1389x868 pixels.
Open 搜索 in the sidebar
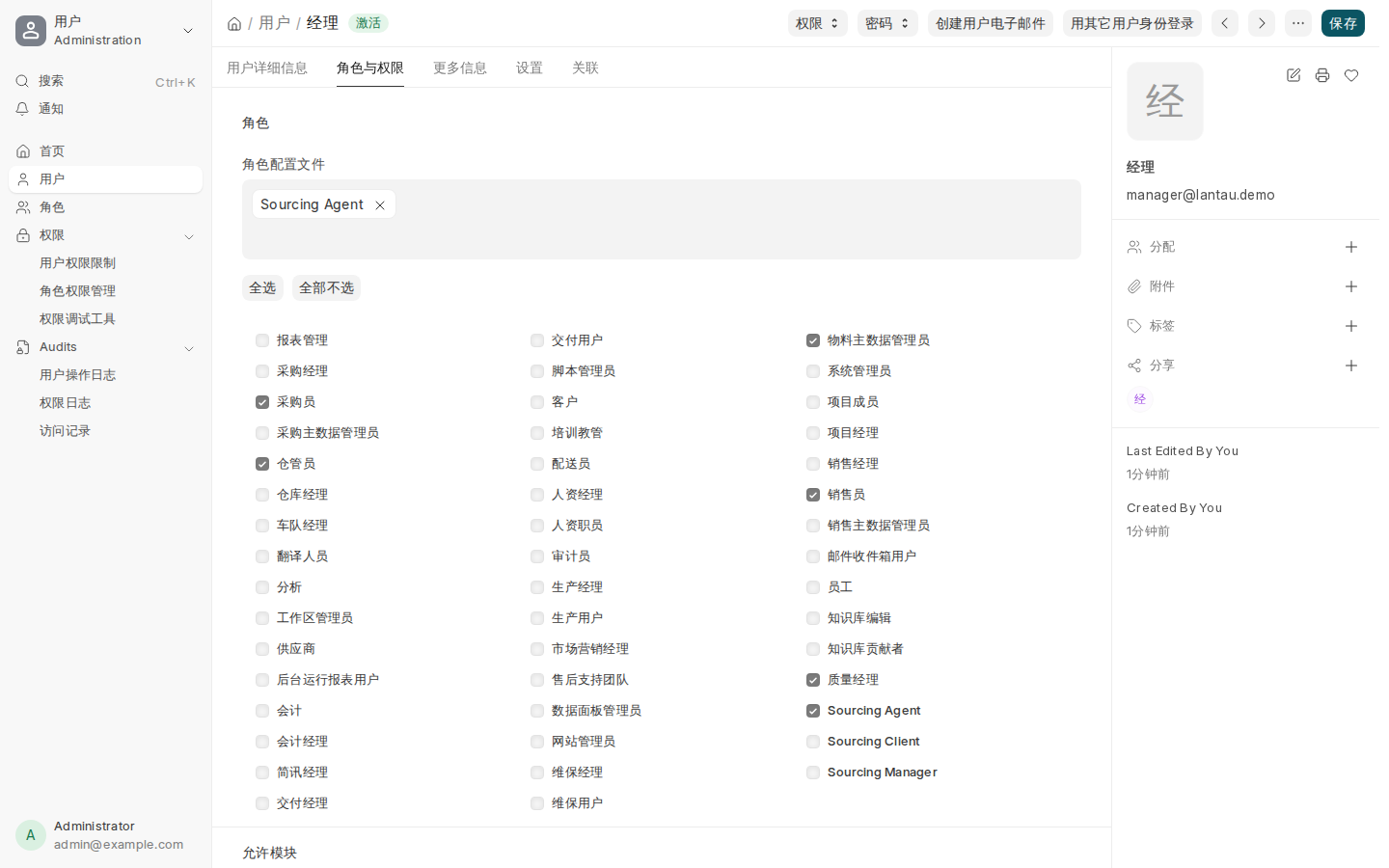point(106,81)
